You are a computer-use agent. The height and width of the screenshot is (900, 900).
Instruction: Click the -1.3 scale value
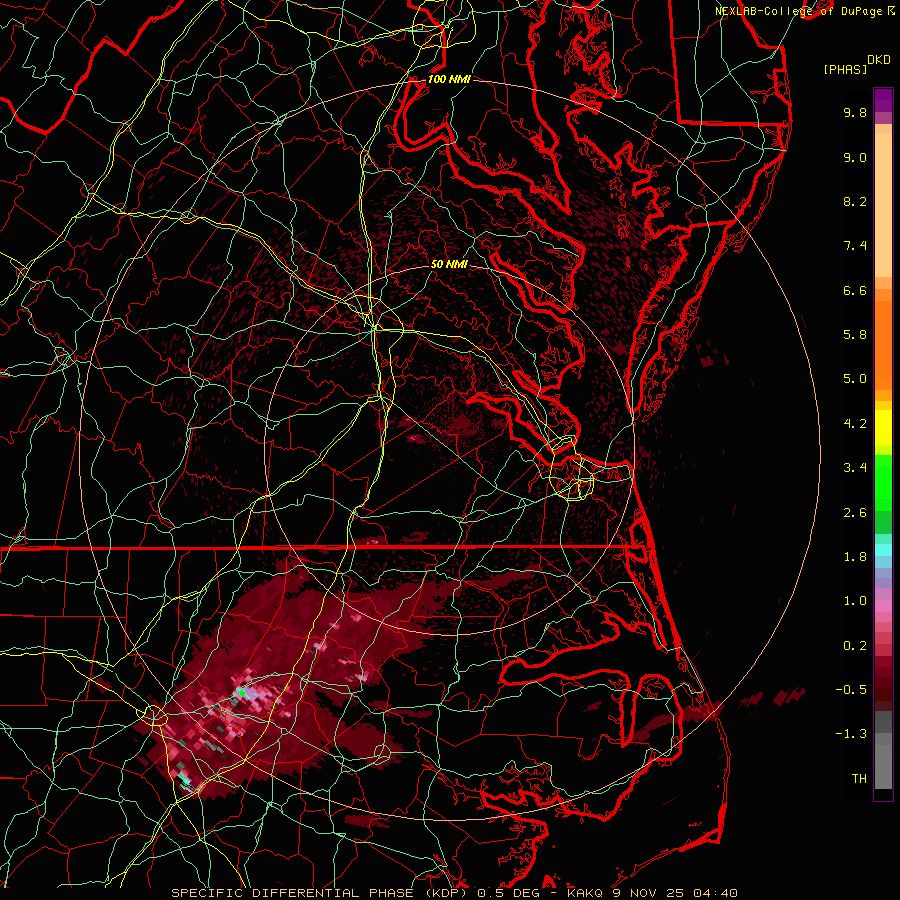point(851,734)
